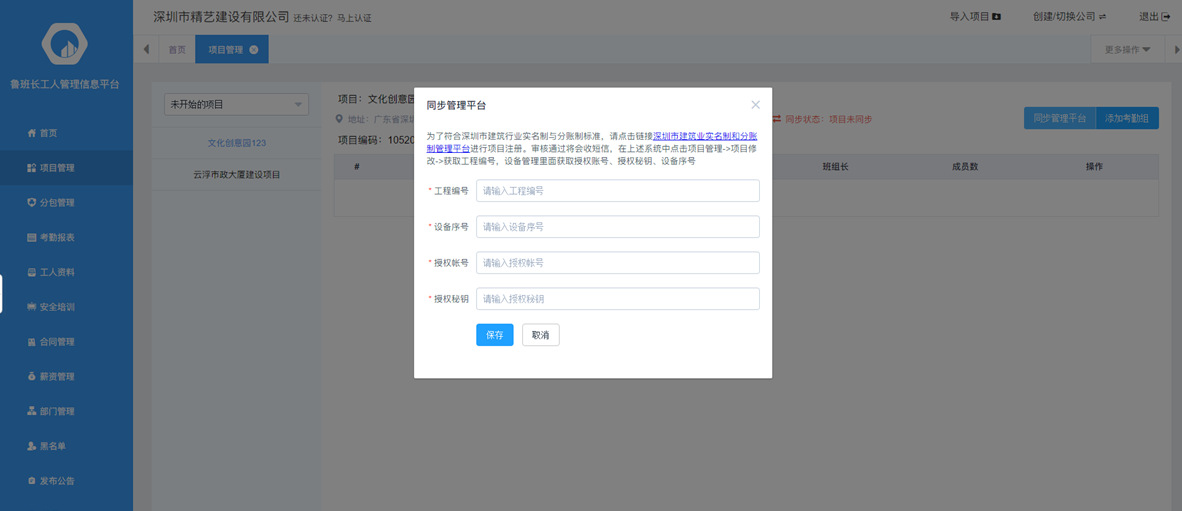
Task: Focus the 授权秘钥 input field
Action: (617, 299)
